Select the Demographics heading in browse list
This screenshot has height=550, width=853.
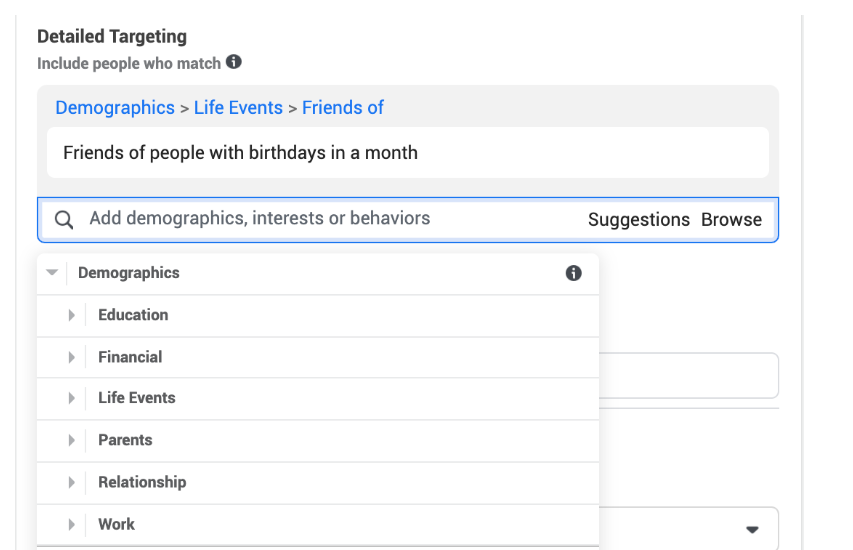tap(129, 273)
